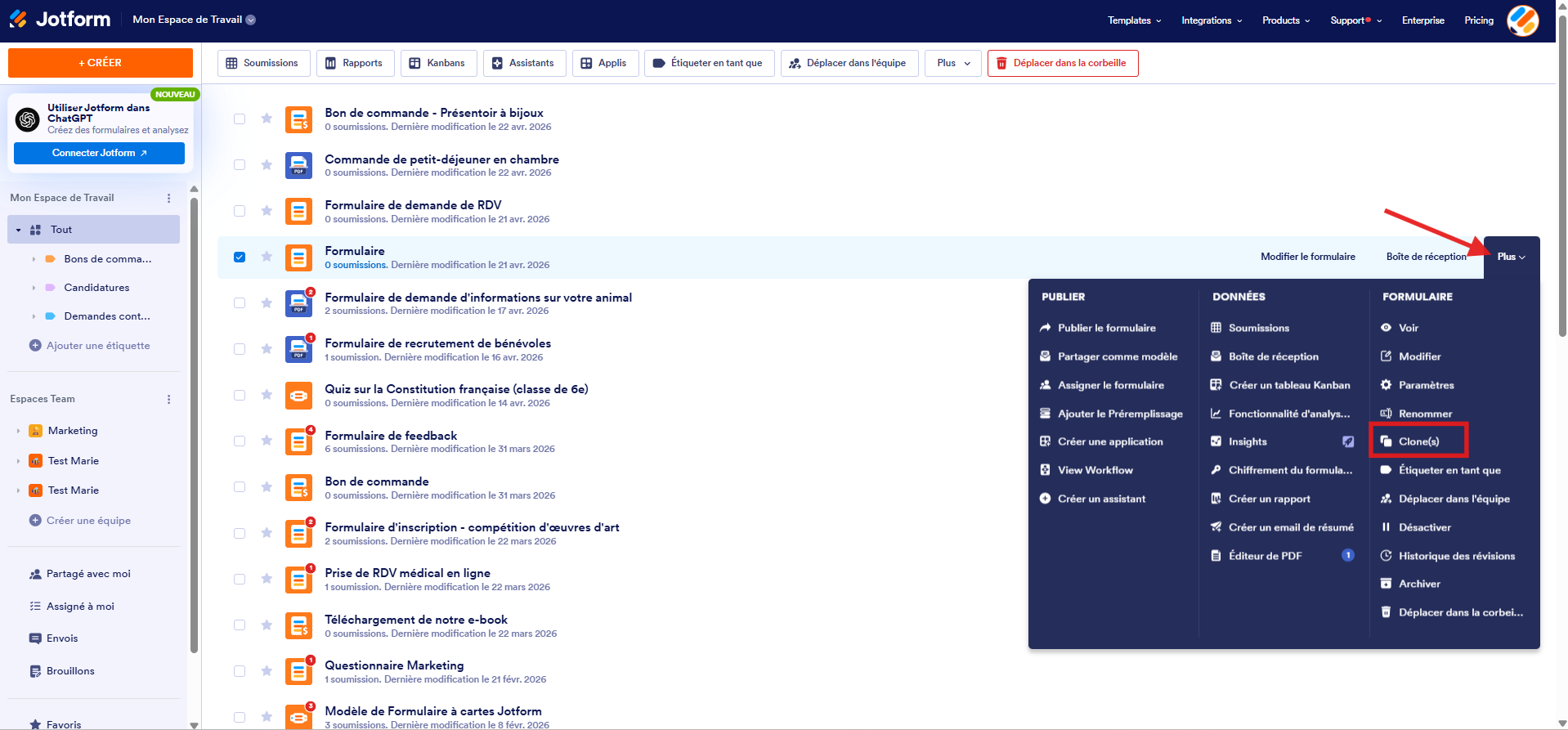Star the Bon de commande - Présentoir à bijoux form
1568x730 pixels.
coord(267,119)
